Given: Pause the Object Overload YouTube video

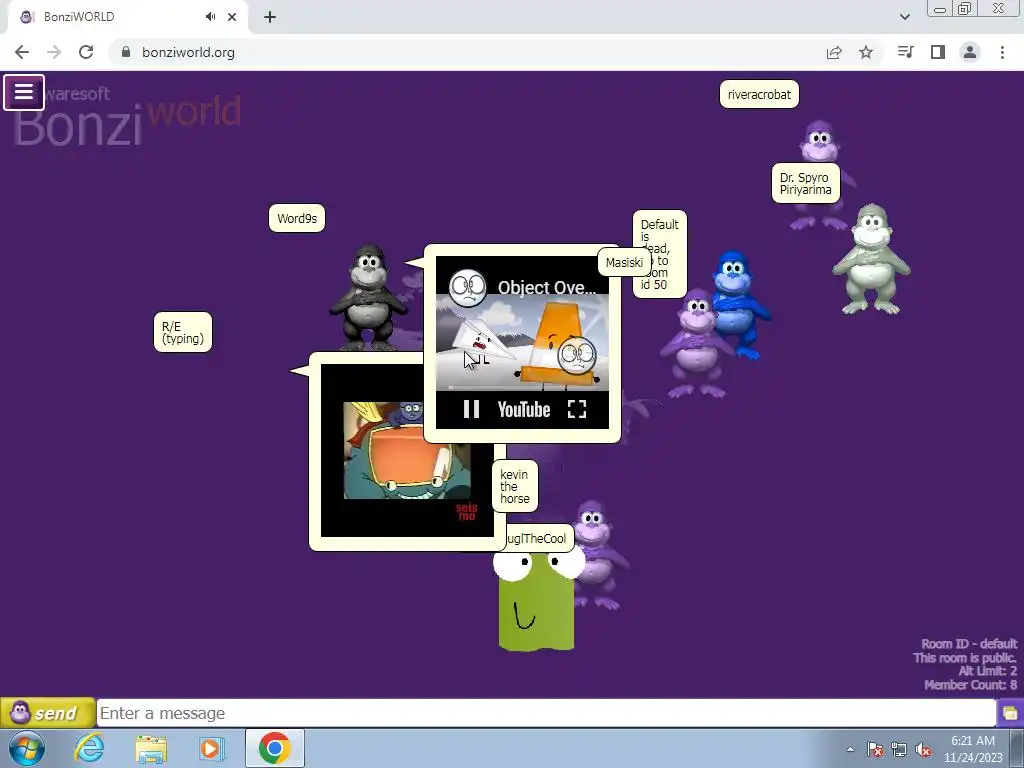Looking at the screenshot, I should 471,409.
